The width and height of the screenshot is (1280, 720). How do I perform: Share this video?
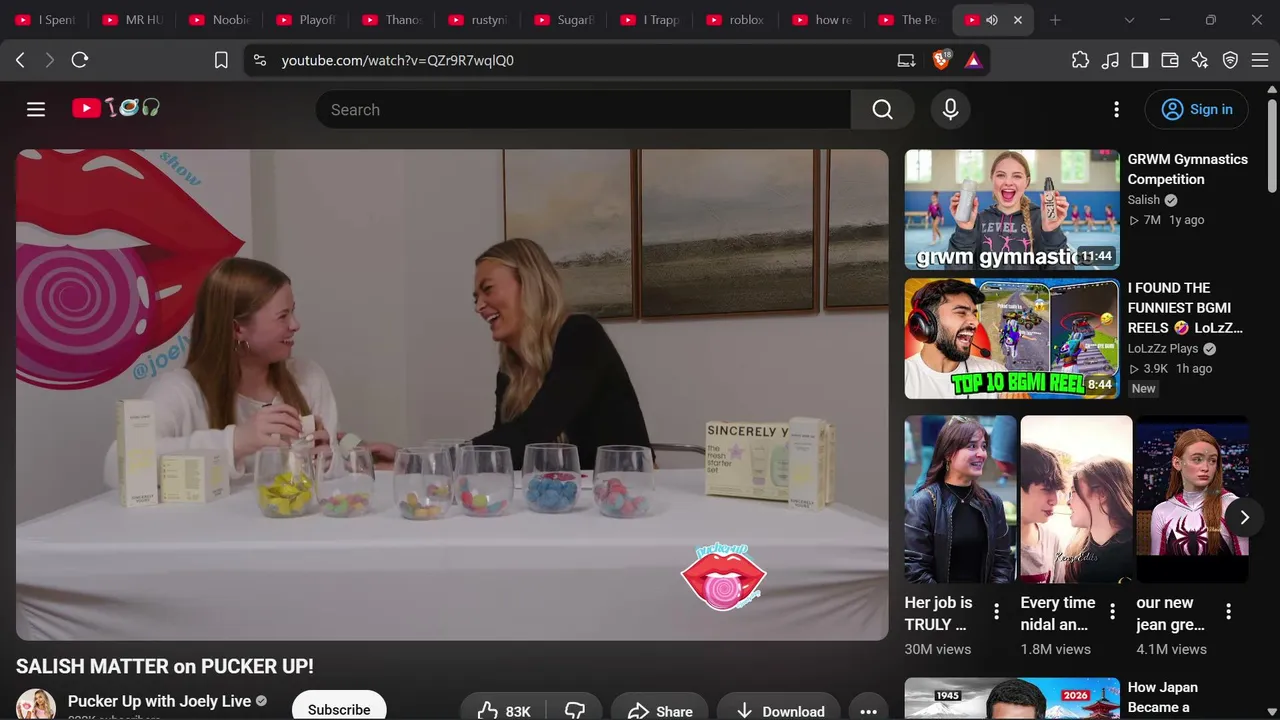point(660,710)
